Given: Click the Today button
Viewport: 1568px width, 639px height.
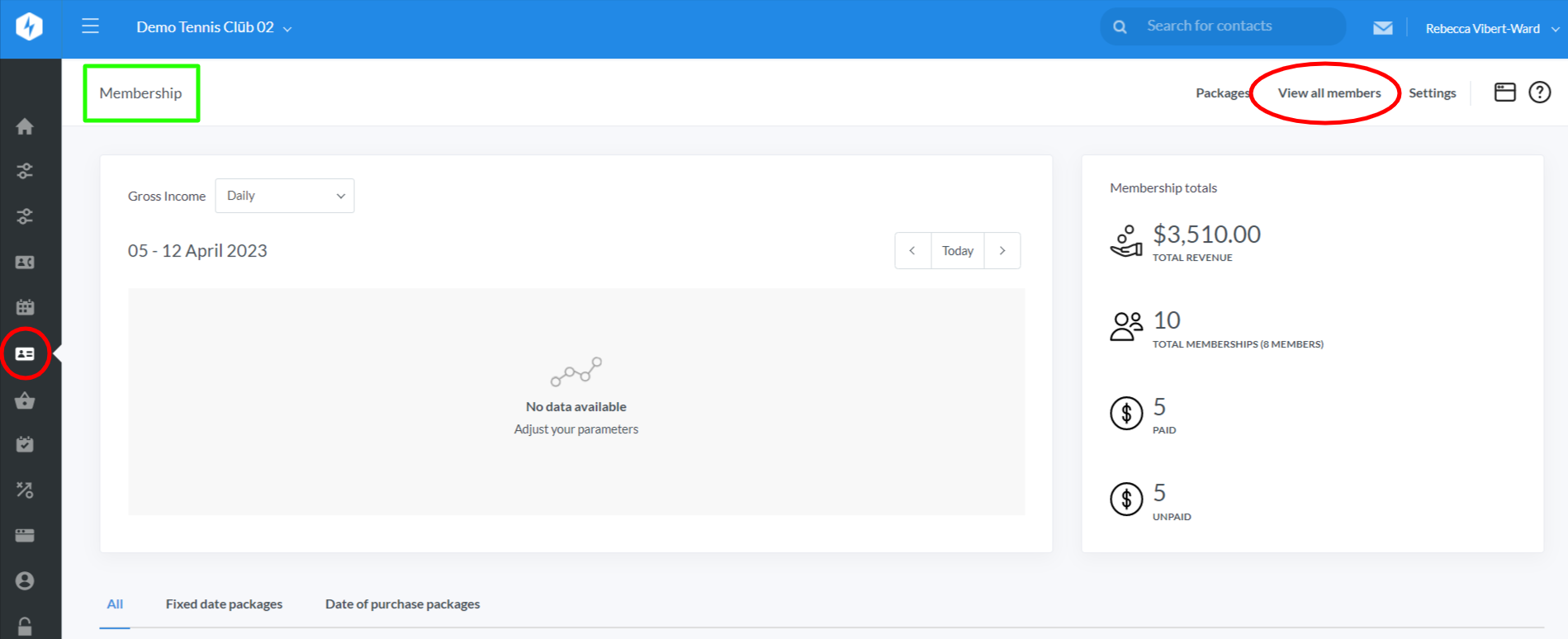Looking at the screenshot, I should pyautogui.click(x=957, y=251).
